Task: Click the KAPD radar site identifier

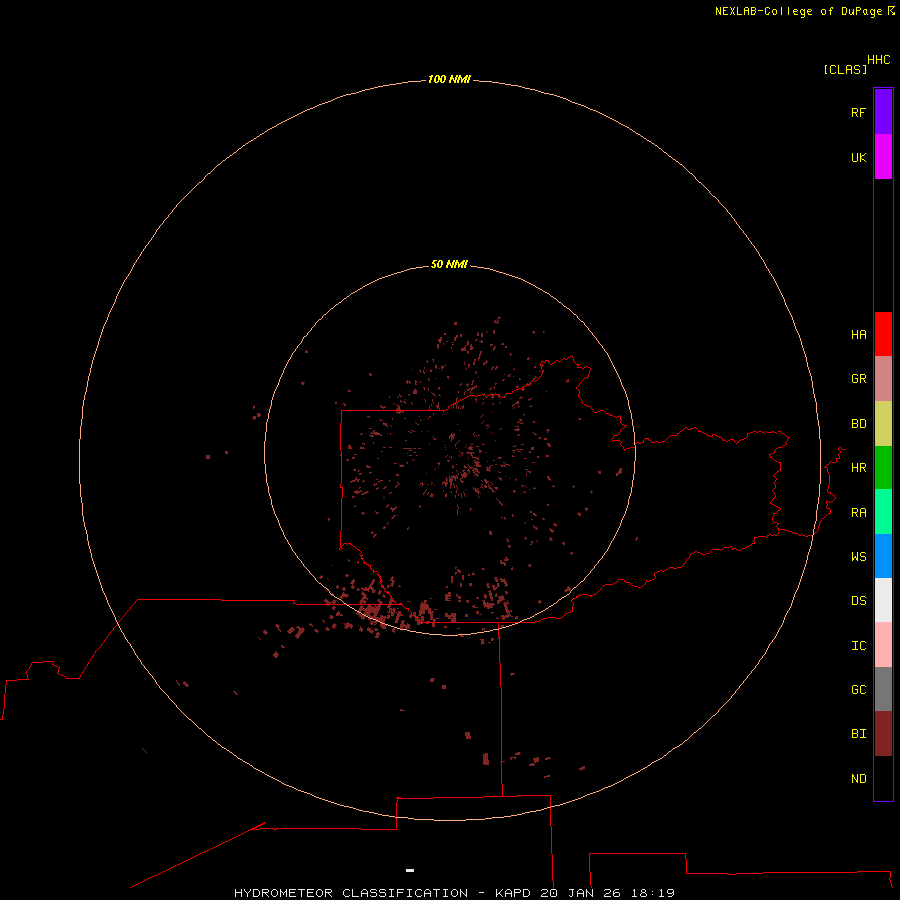Action: 513,893
